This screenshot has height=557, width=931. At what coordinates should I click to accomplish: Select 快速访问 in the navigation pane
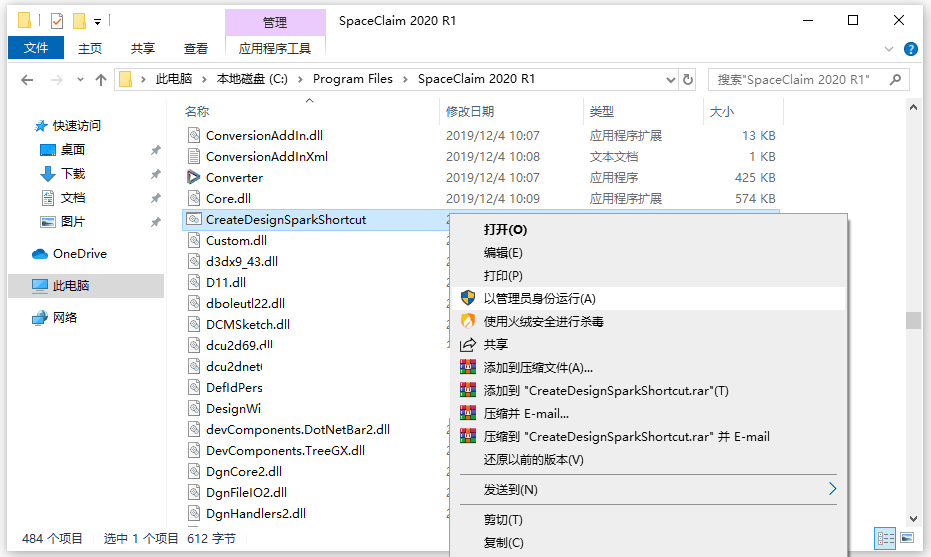pos(76,126)
